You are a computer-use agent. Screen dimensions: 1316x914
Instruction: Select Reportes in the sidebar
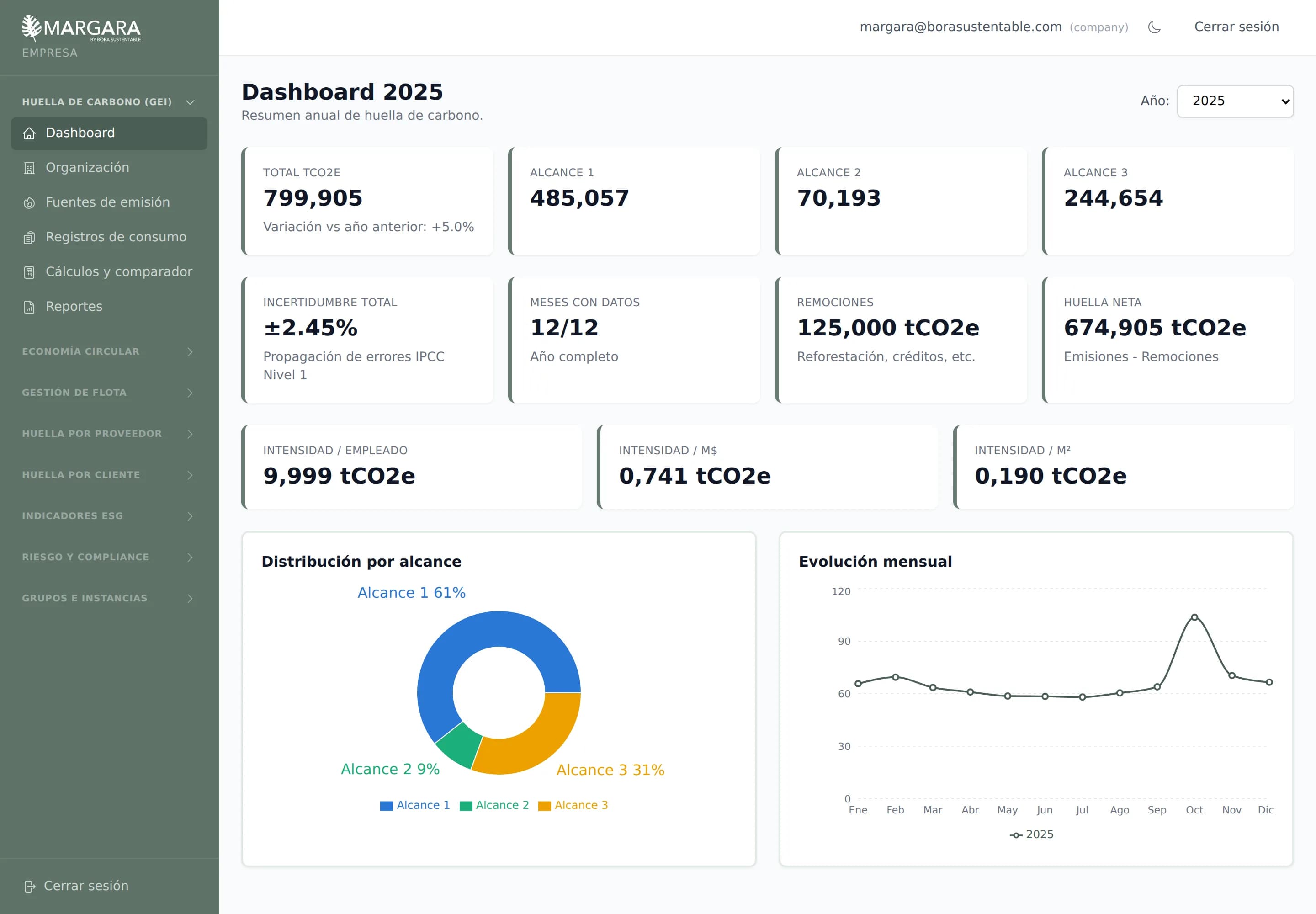pos(109,307)
